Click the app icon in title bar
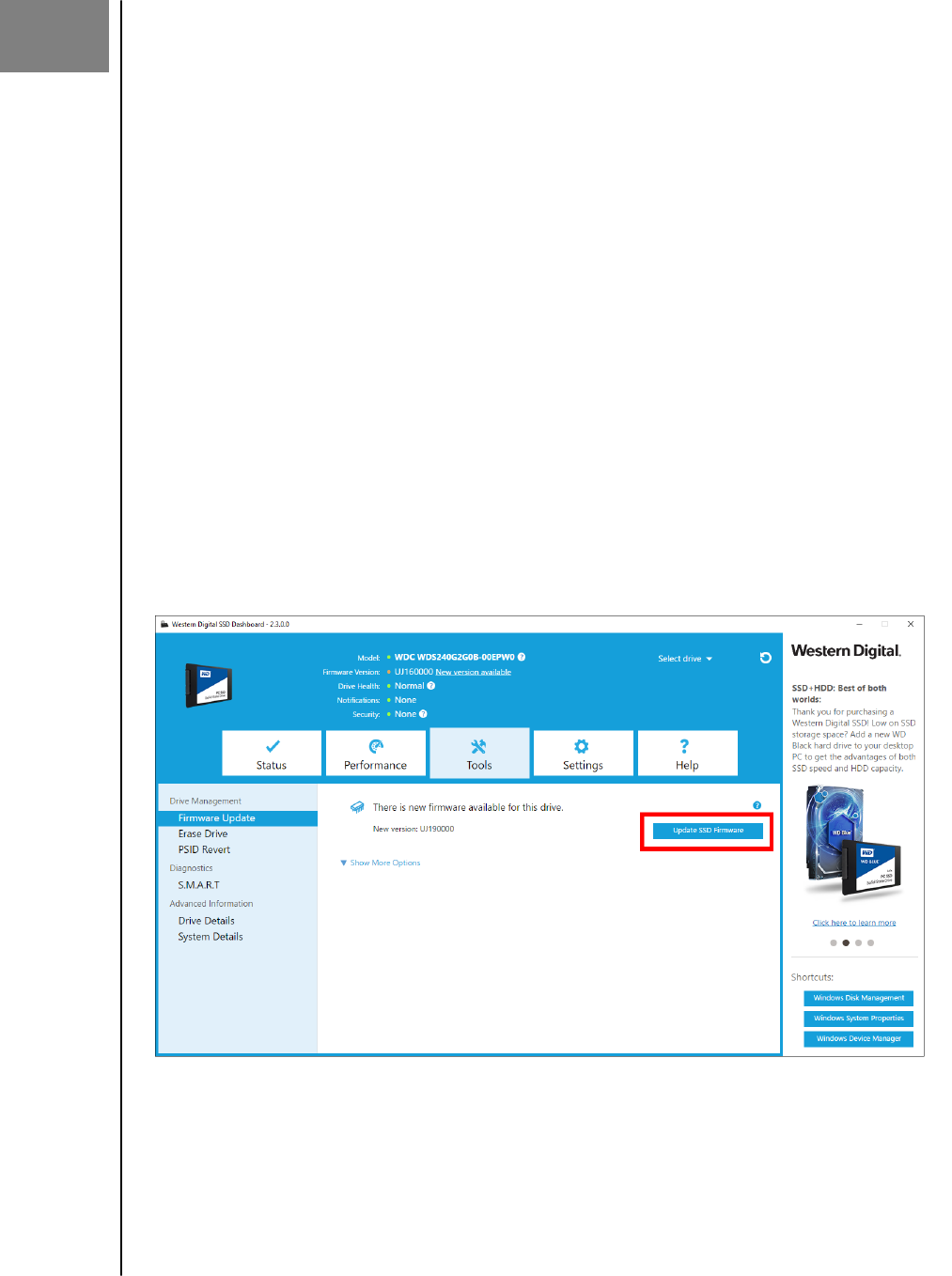The width and height of the screenshot is (952, 1276). (x=164, y=624)
